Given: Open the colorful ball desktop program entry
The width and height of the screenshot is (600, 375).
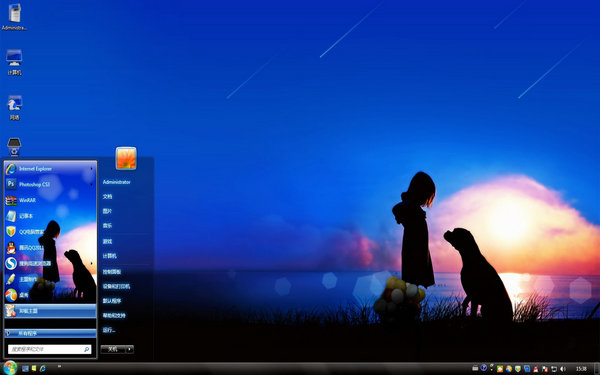Looking at the screenshot, I should [x=50, y=295].
